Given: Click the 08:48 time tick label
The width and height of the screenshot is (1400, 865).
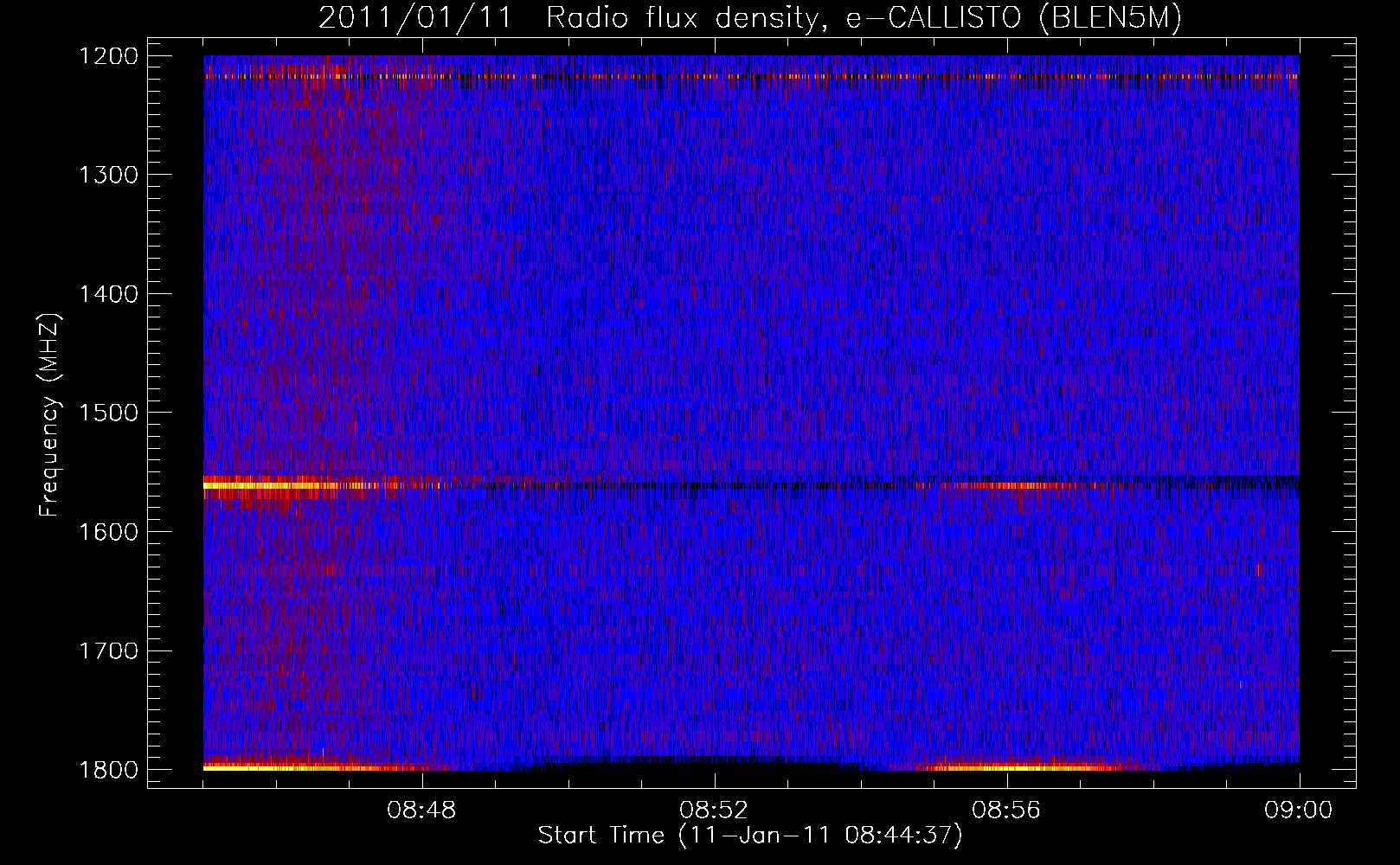Looking at the screenshot, I should [421, 811].
